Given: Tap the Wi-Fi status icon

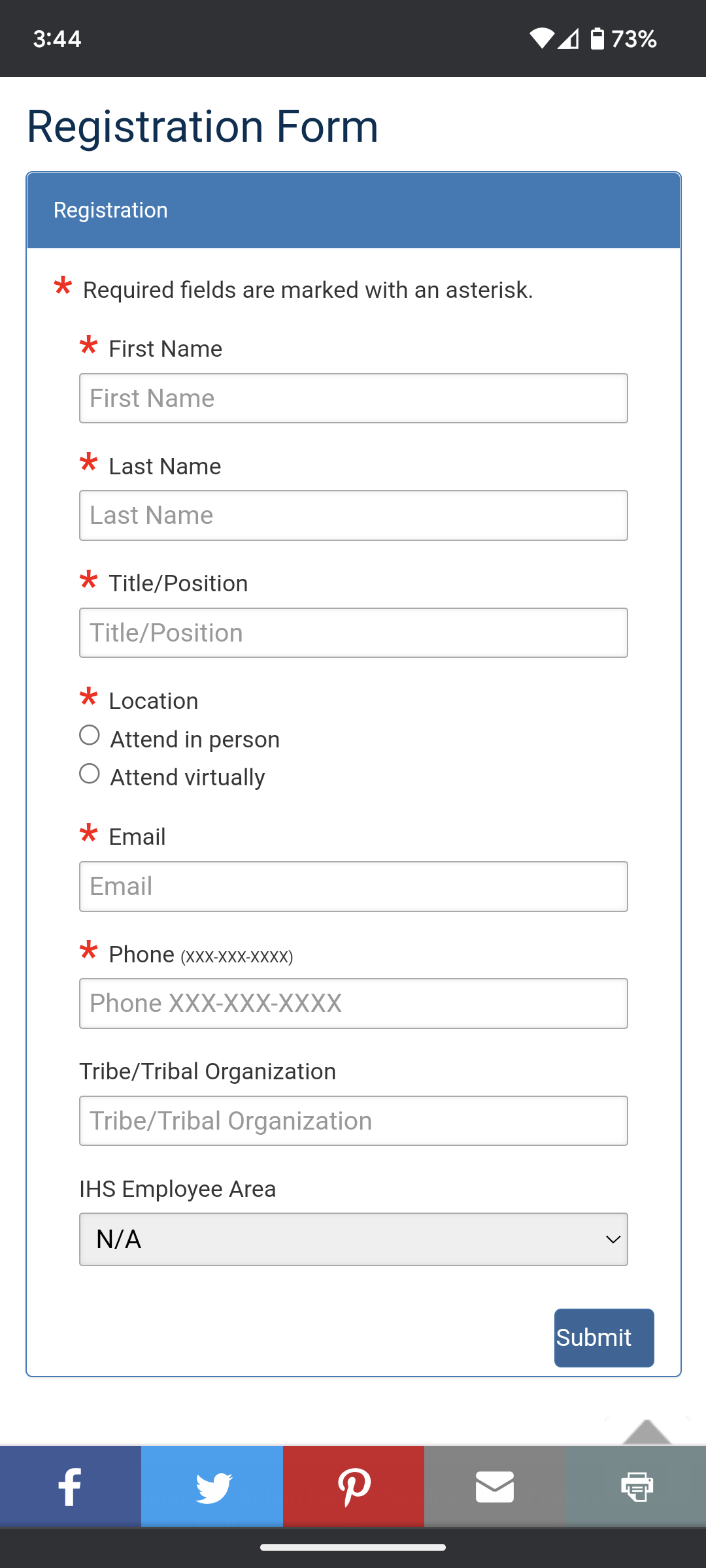Looking at the screenshot, I should pyautogui.click(x=542, y=39).
